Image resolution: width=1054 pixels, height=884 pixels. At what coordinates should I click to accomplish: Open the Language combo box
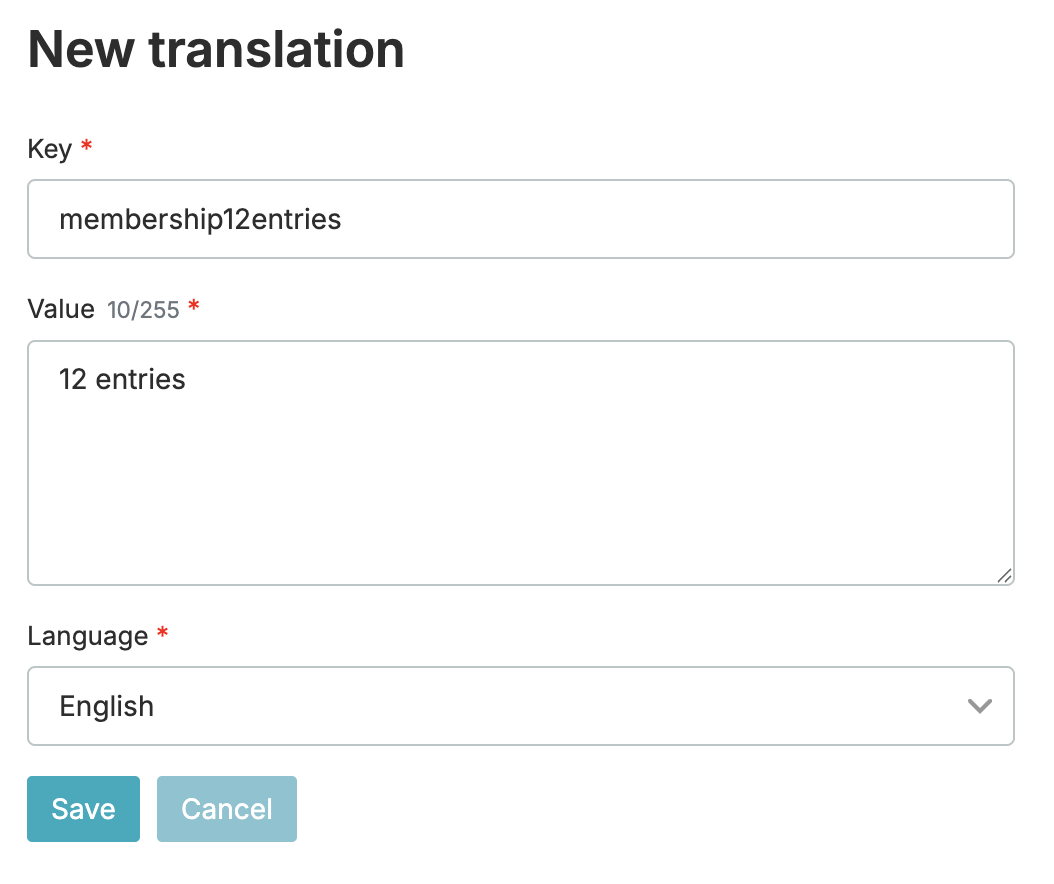point(520,706)
